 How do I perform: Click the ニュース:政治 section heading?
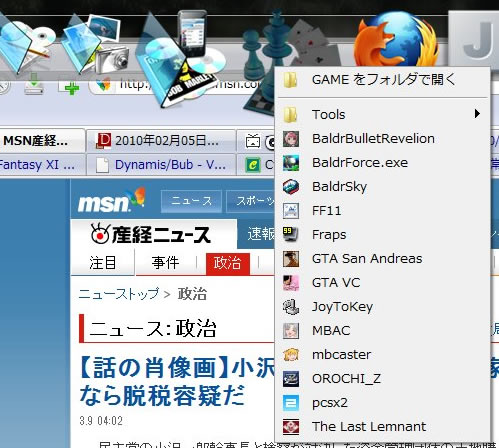point(153,328)
